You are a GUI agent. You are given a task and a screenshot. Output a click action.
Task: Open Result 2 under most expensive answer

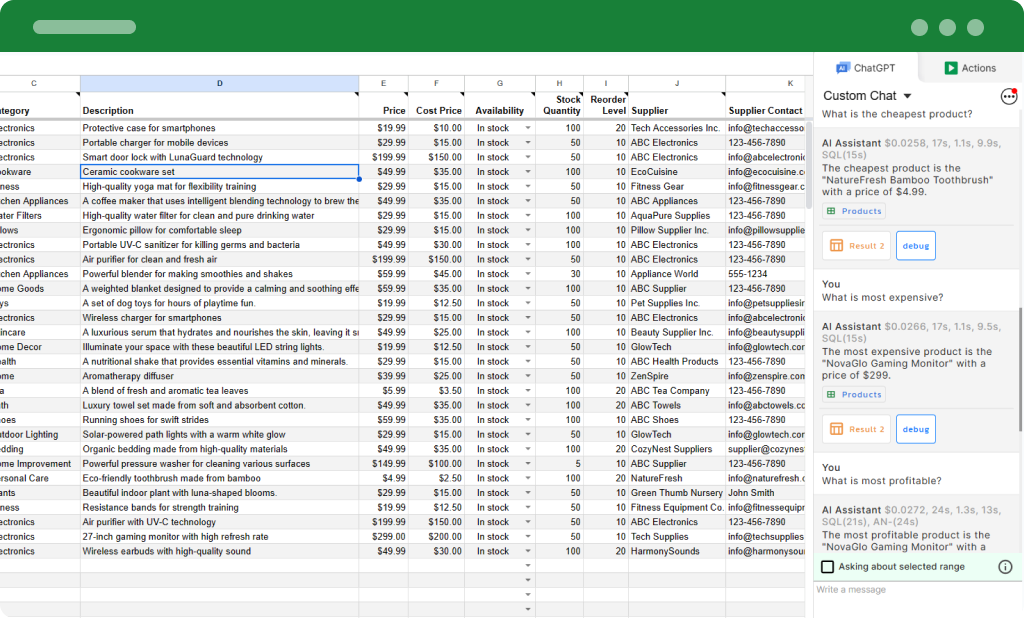point(855,429)
